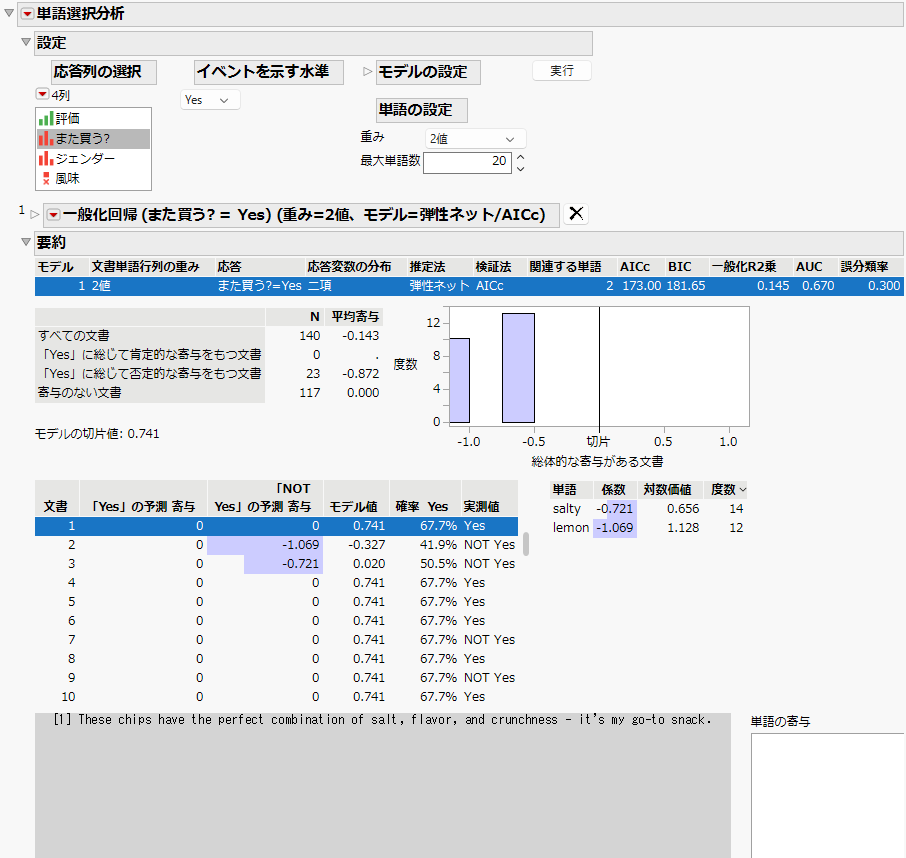Open the 単語選択分析 red triangle menu
The width and height of the screenshot is (906, 858).
click(27, 14)
